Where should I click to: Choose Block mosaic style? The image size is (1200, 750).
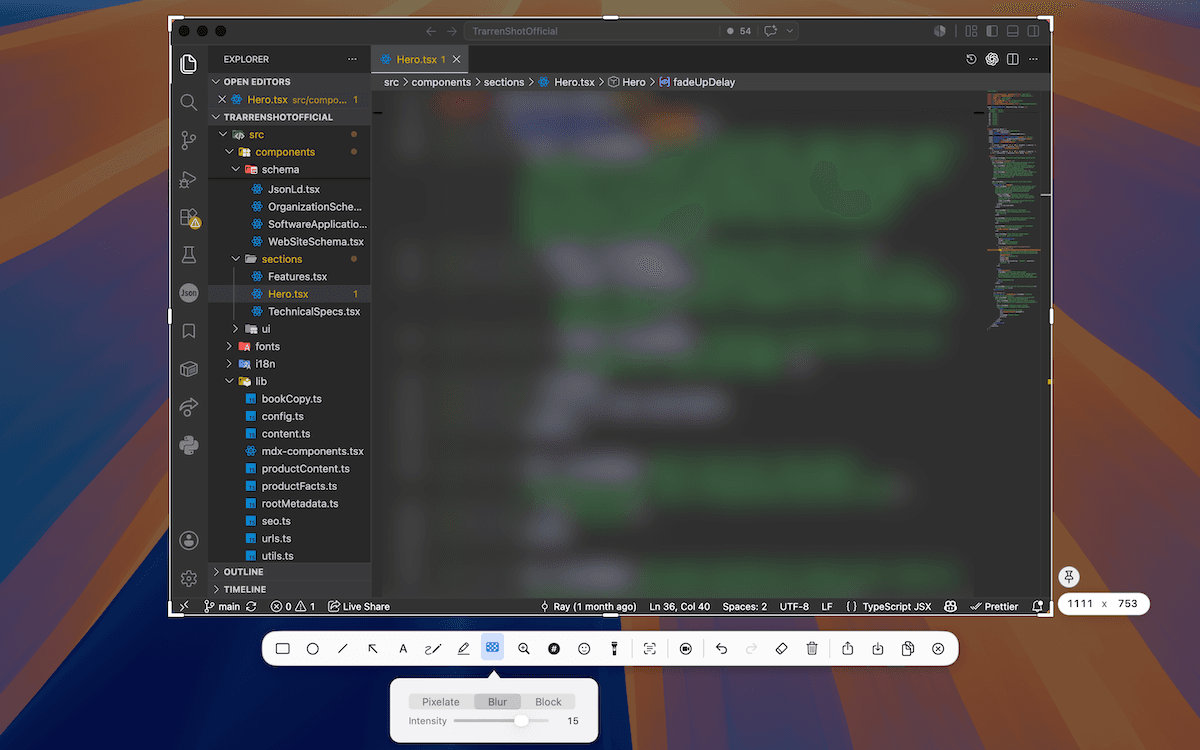click(x=548, y=702)
